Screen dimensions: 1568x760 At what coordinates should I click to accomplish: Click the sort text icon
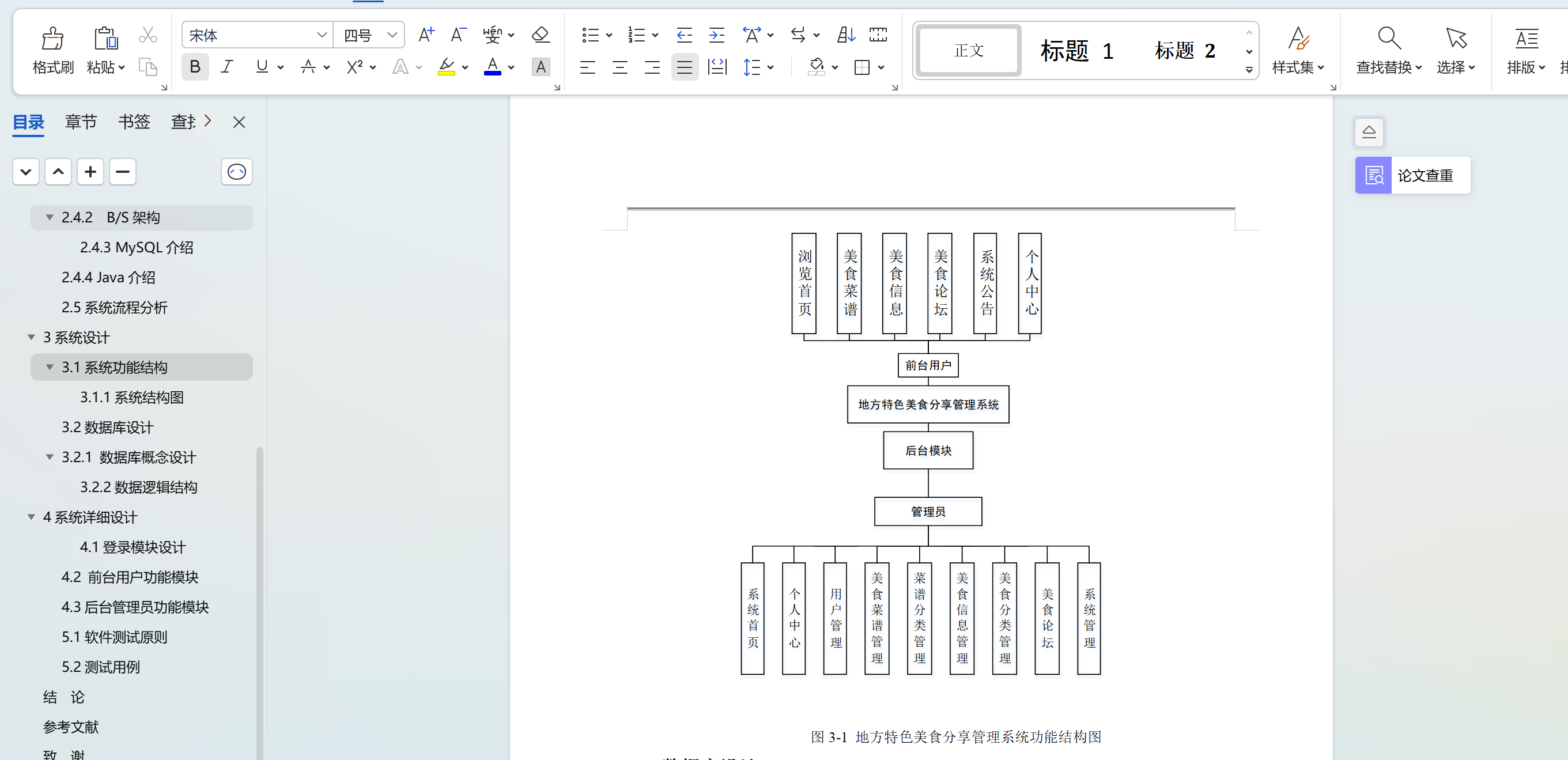pyautogui.click(x=845, y=35)
